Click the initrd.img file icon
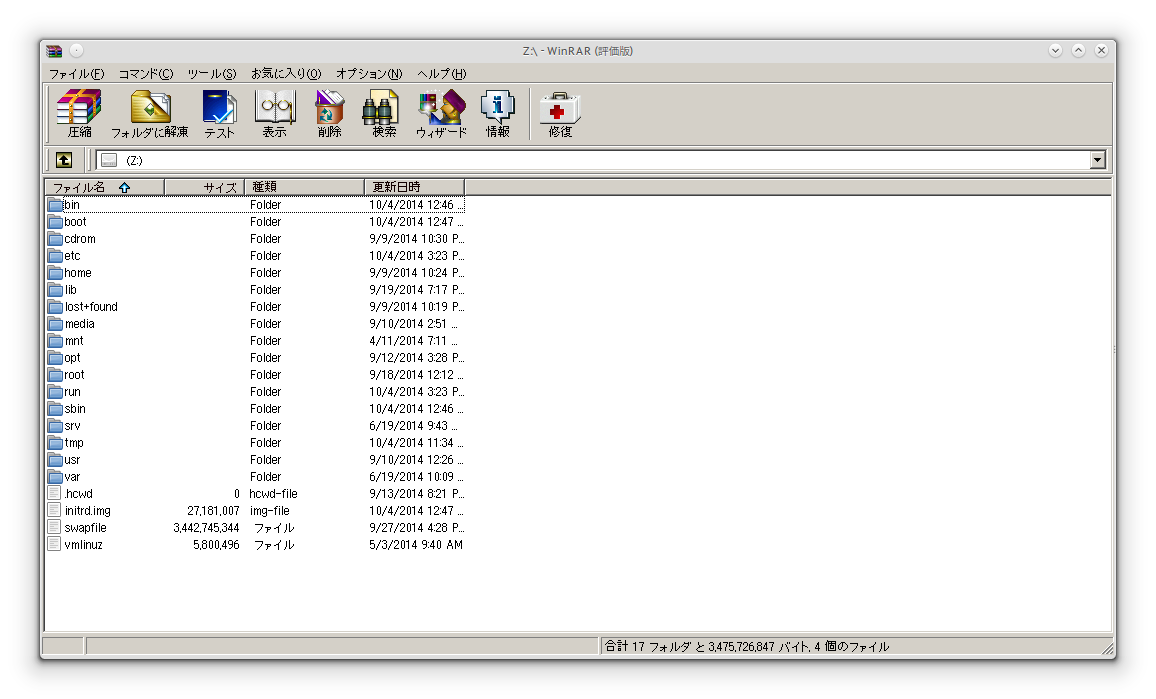Viewport: 1156px width, 699px height. tap(55, 510)
